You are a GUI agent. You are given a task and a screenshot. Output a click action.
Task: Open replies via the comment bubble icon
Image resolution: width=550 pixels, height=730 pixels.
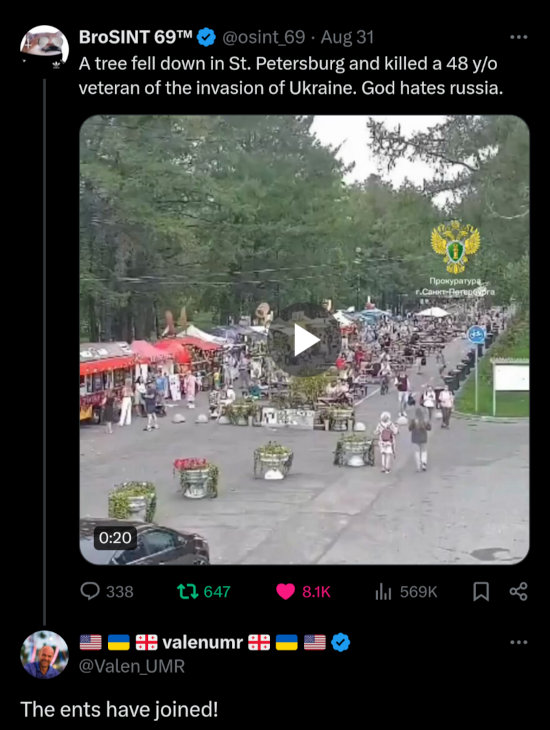tap(90, 591)
